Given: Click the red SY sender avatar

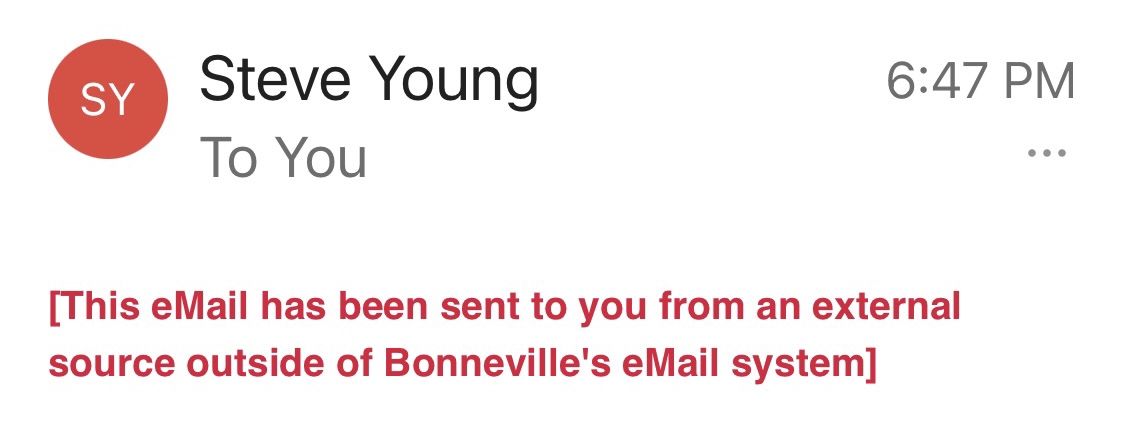Looking at the screenshot, I should (x=107, y=99).
